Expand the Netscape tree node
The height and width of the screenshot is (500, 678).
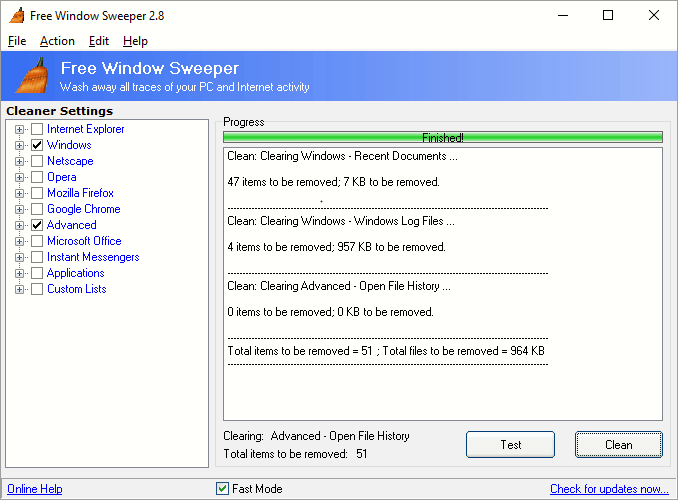(x=19, y=161)
